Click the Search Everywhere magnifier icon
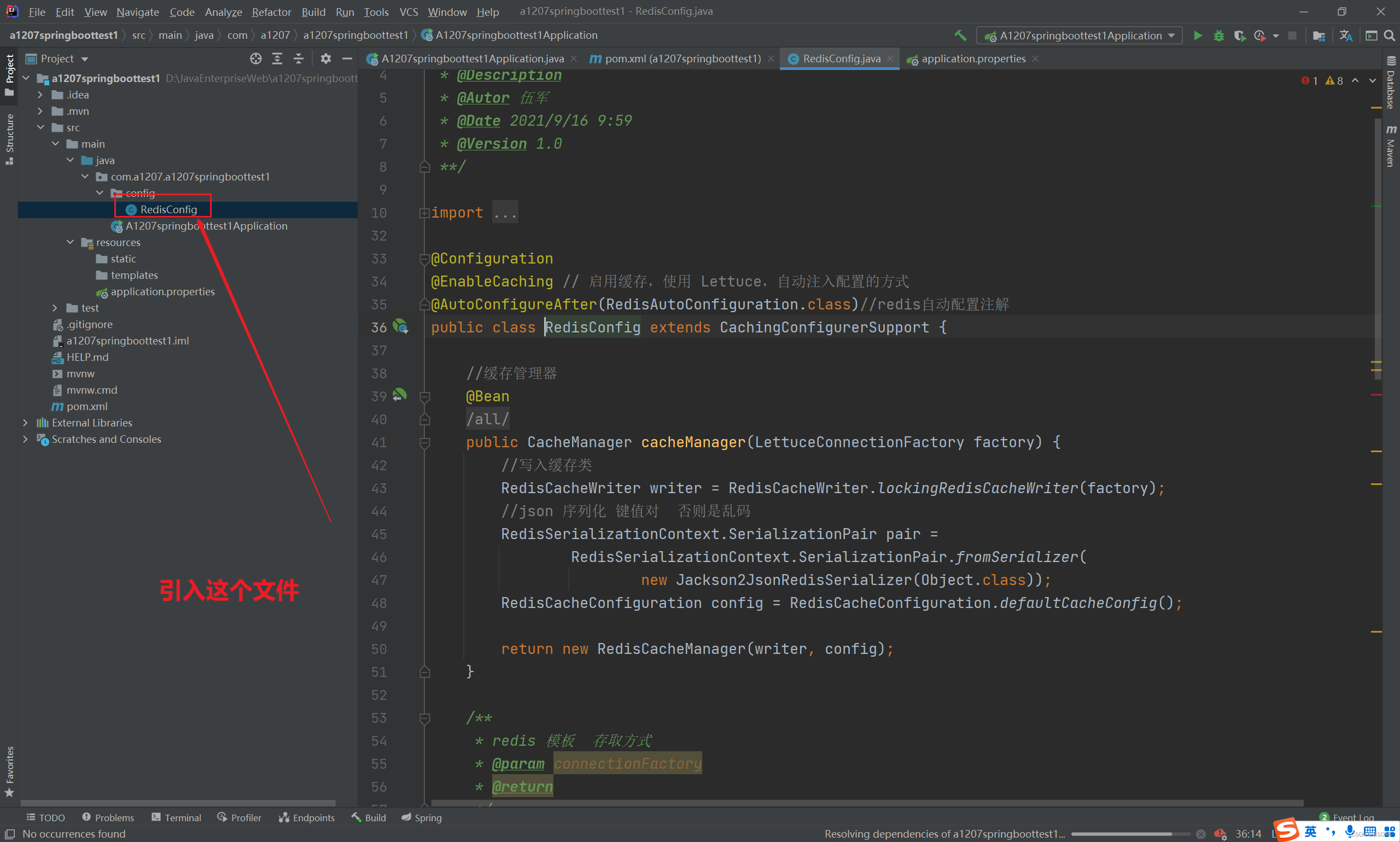This screenshot has width=1400, height=842. pos(1389,35)
